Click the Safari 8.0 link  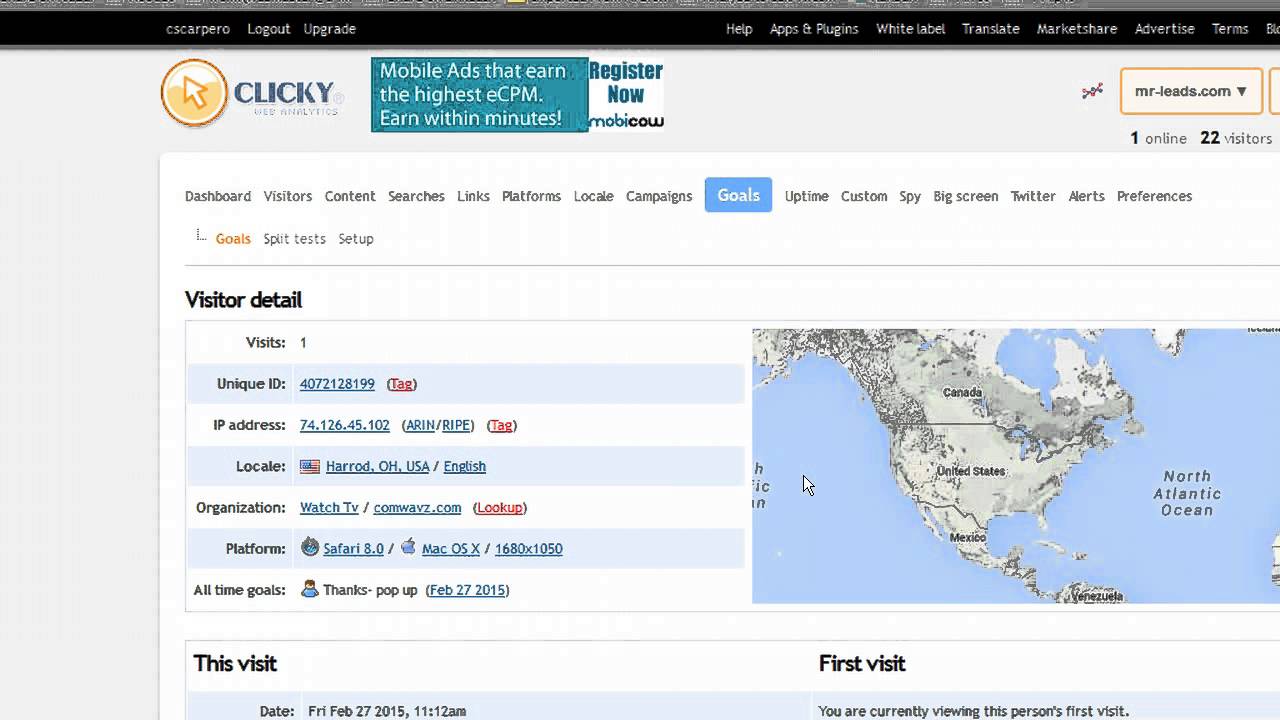[353, 548]
